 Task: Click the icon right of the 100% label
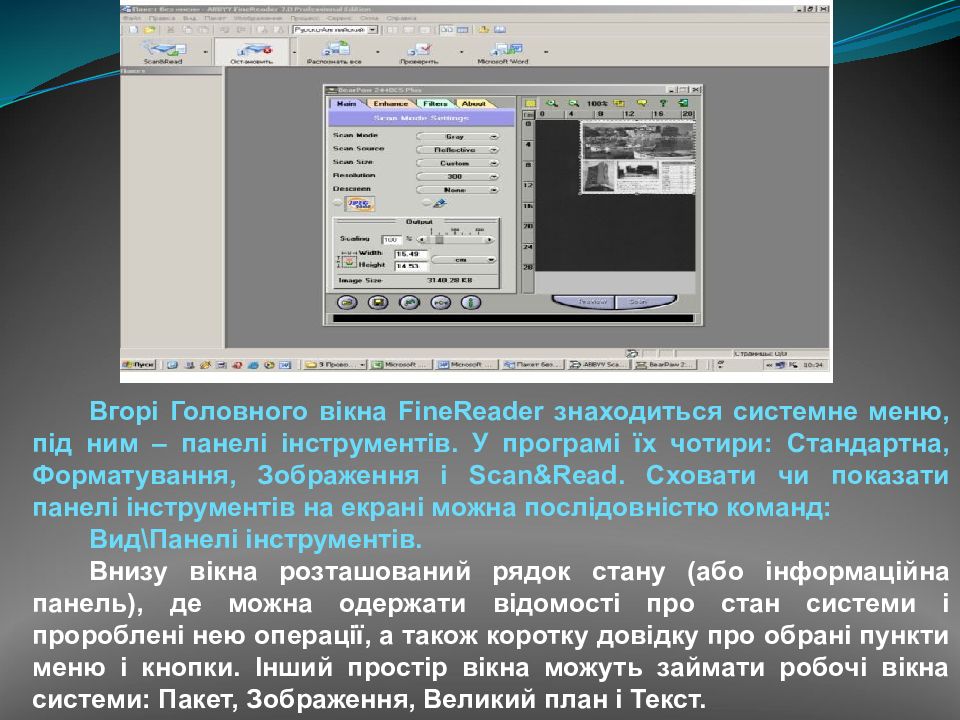619,103
